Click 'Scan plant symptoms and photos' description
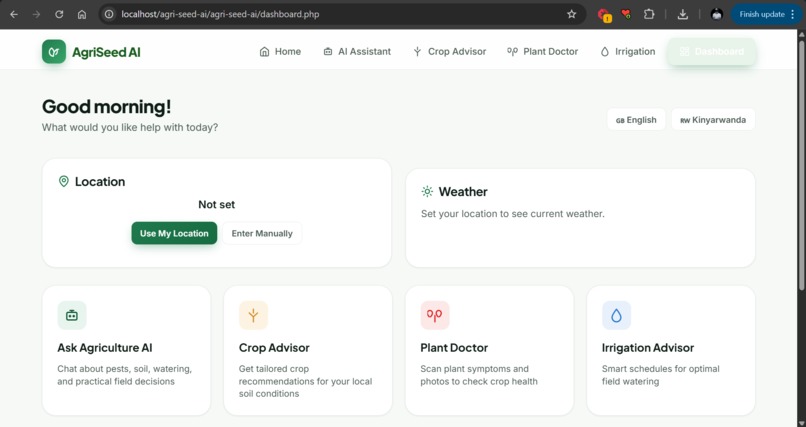Viewport: 806px width, 427px height. pos(479,375)
